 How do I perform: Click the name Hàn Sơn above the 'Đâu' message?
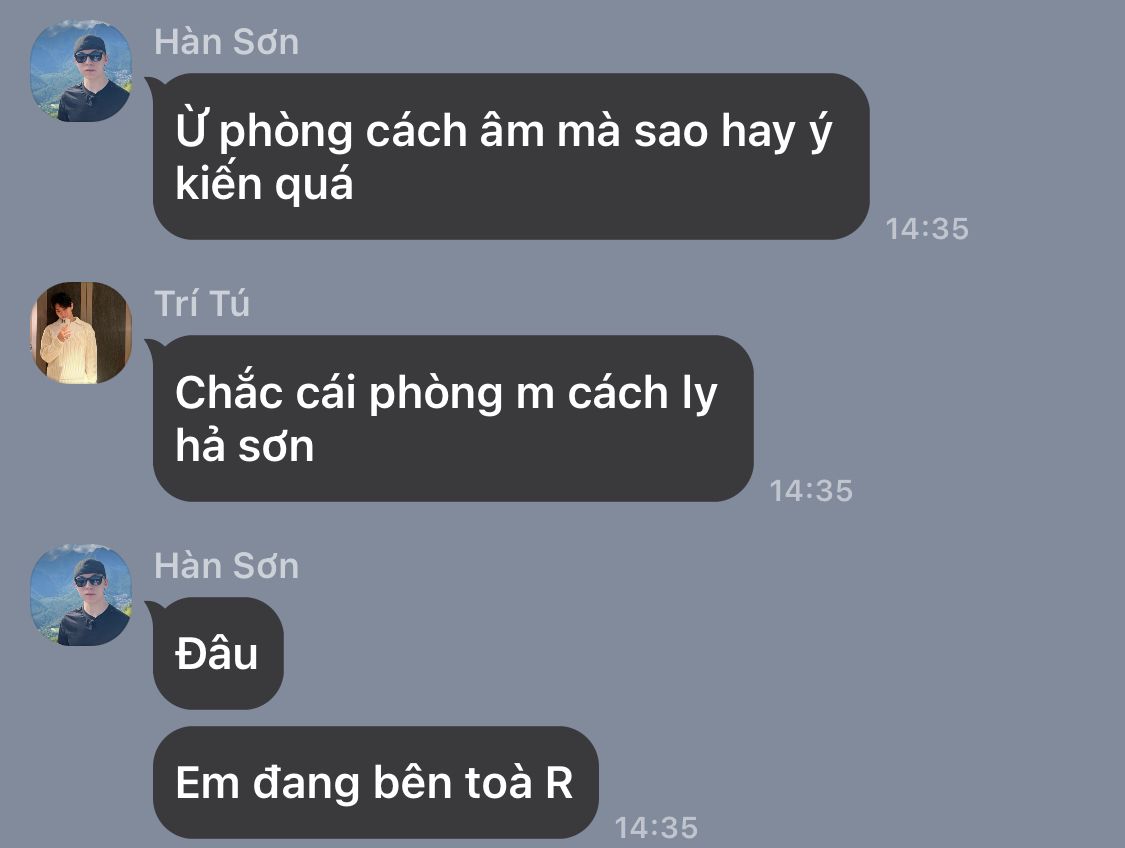pyautogui.click(x=227, y=565)
